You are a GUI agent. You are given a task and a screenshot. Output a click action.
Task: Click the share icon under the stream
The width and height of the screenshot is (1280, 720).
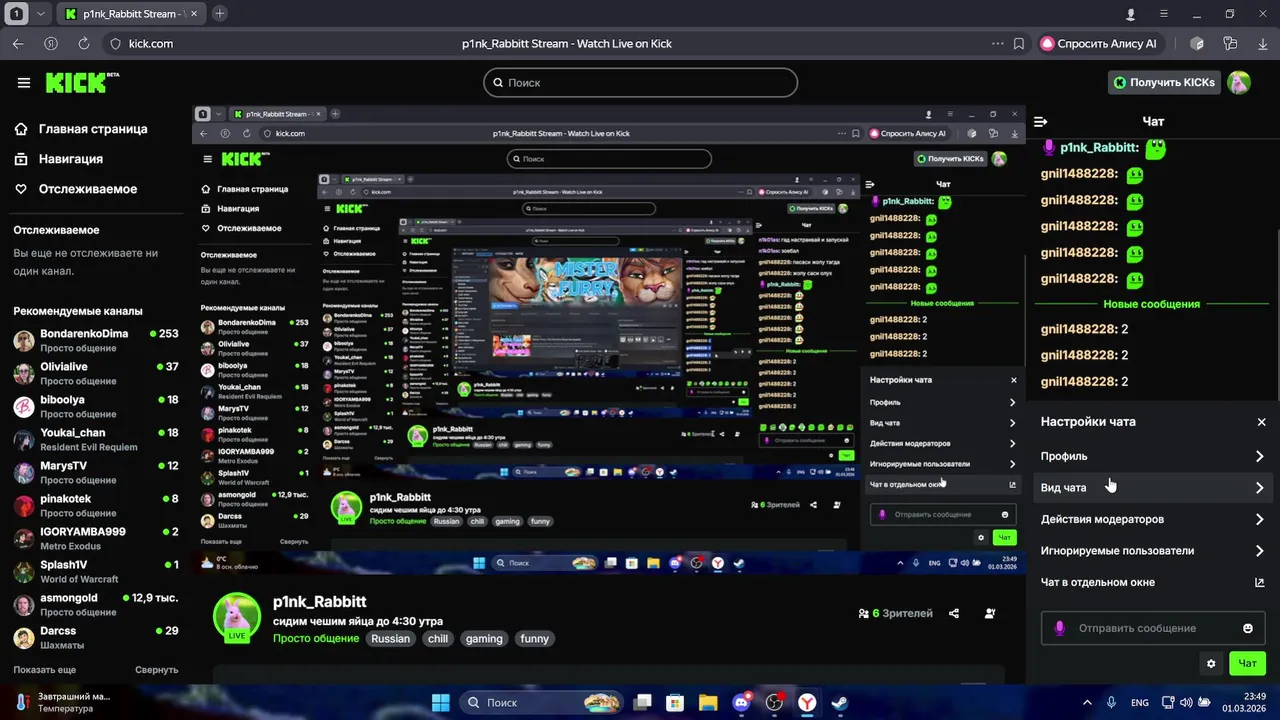click(x=954, y=614)
